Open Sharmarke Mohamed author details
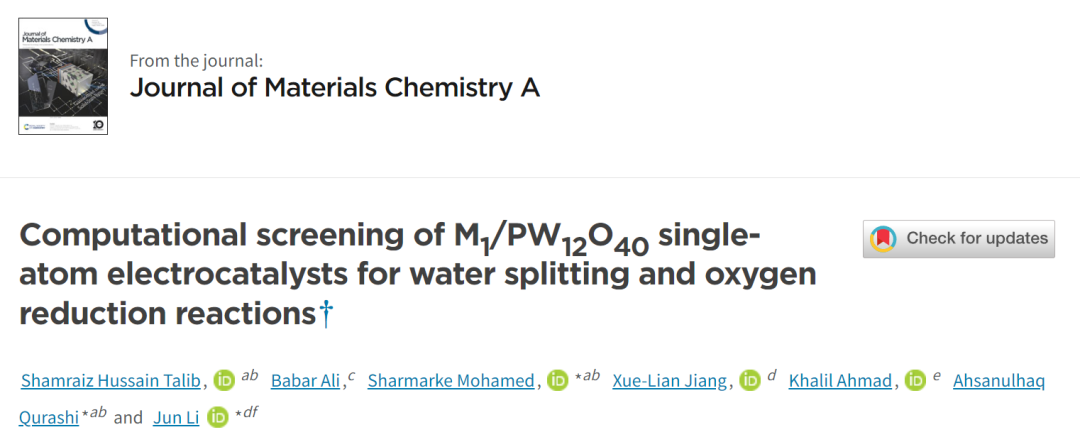The width and height of the screenshot is (1080, 437). pos(451,380)
